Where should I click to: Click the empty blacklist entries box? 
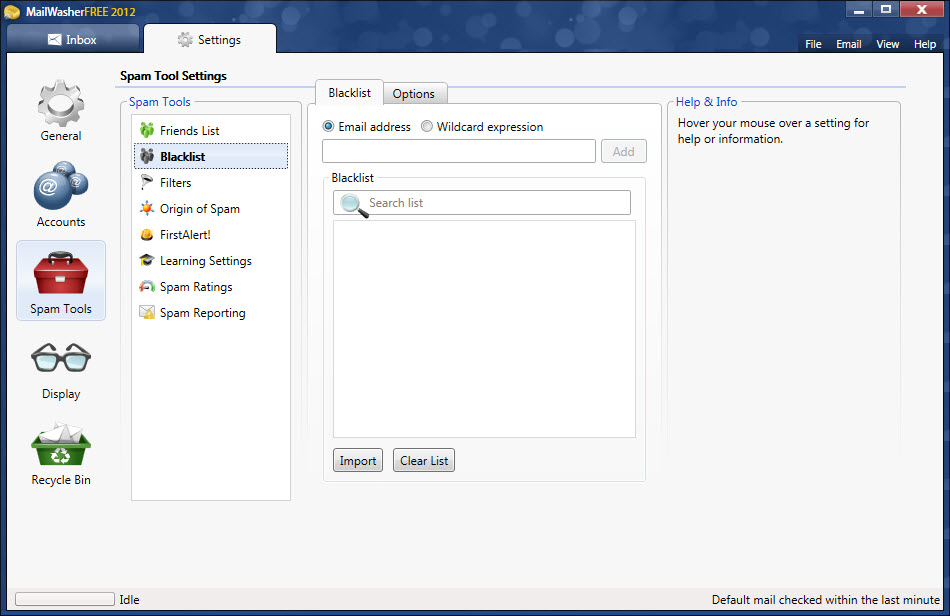[484, 329]
